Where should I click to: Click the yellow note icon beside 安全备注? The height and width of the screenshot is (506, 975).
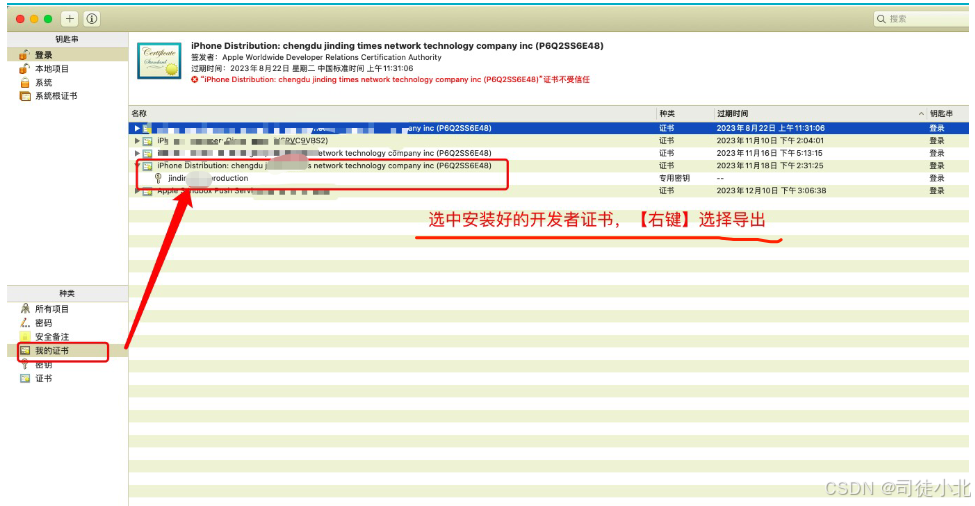click(x=25, y=336)
